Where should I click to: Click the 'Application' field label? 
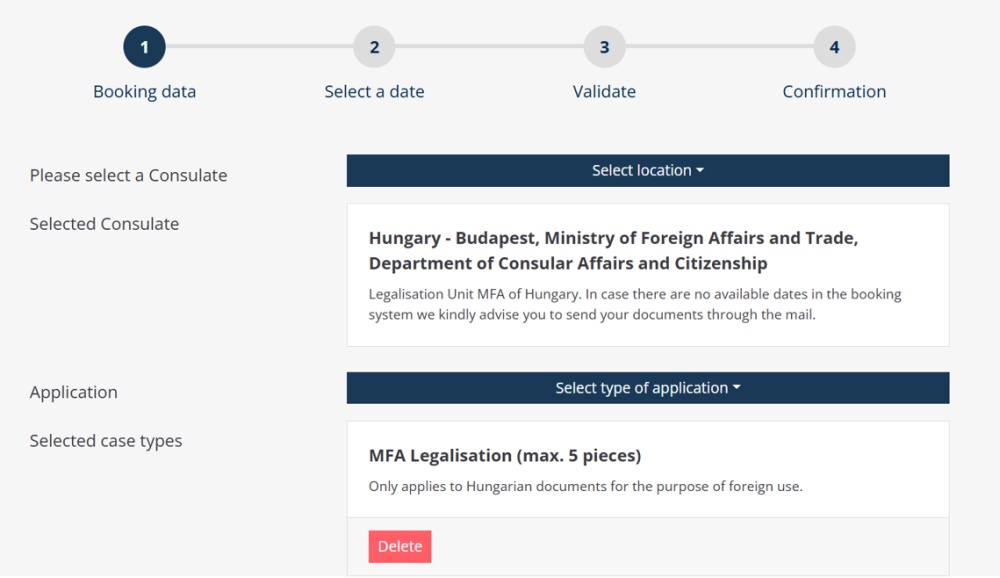pos(73,392)
